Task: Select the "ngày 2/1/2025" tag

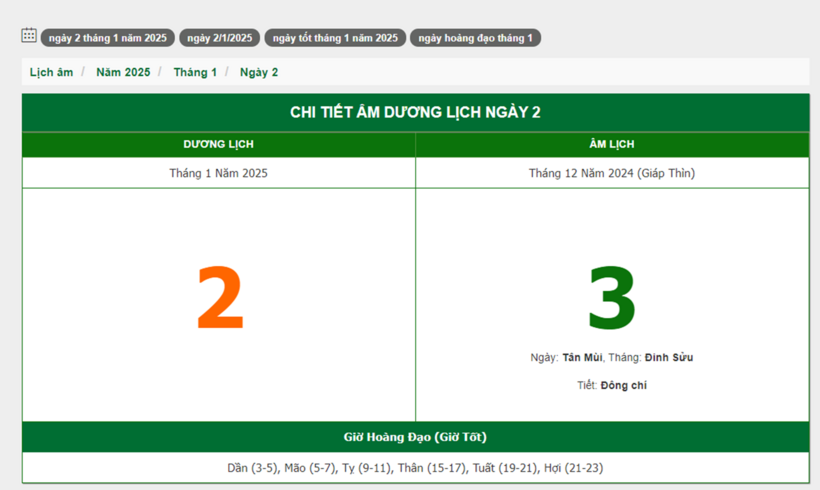Action: (219, 38)
